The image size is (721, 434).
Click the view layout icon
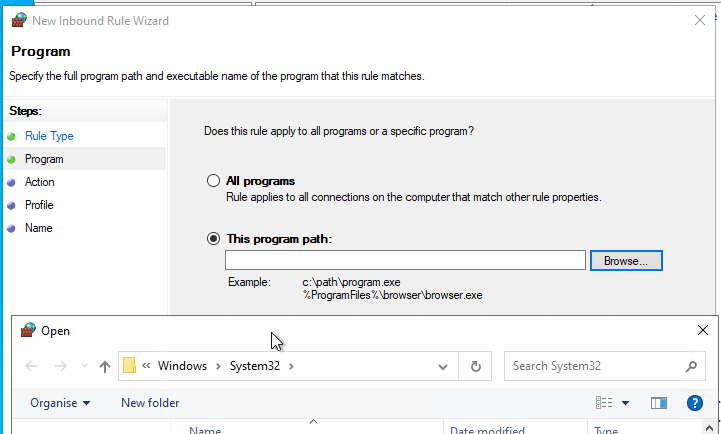tap(604, 403)
